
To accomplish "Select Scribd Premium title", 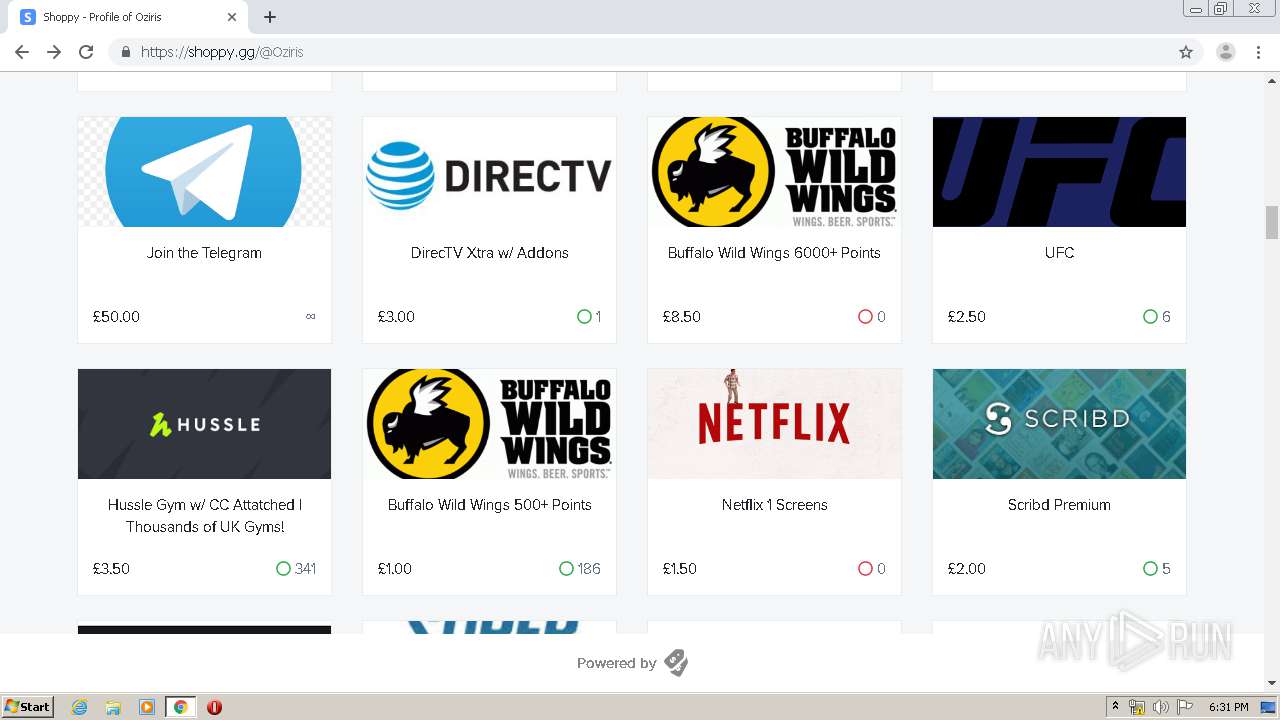I will [1059, 505].
